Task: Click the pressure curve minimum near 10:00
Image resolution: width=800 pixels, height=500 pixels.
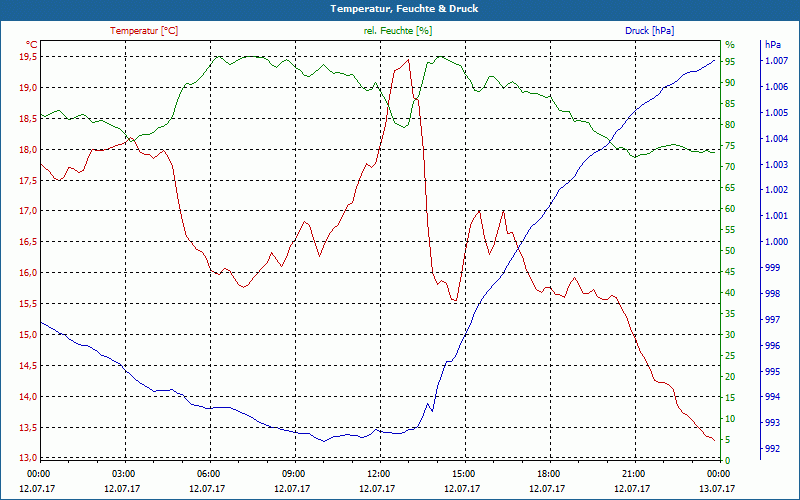Action: click(323, 441)
